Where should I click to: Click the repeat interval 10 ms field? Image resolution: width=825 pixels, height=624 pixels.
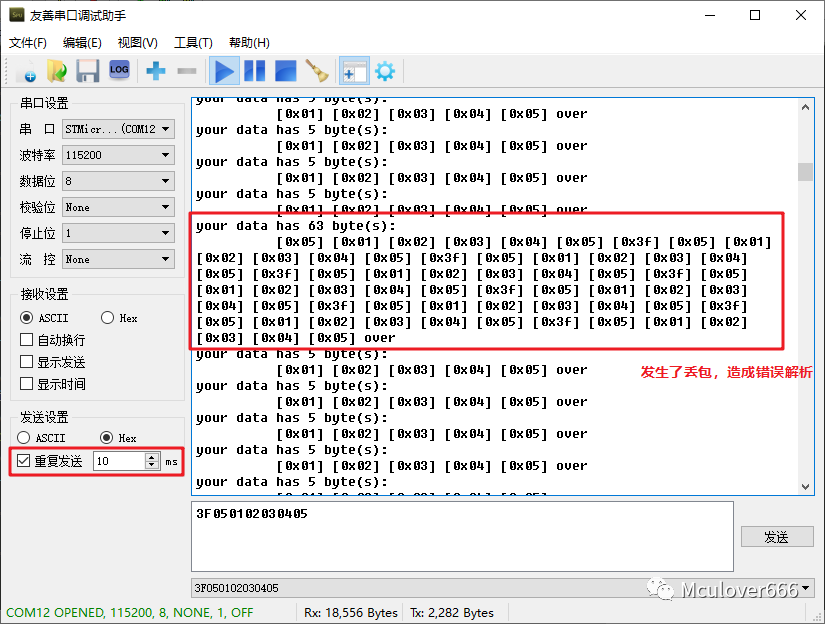[x=119, y=461]
